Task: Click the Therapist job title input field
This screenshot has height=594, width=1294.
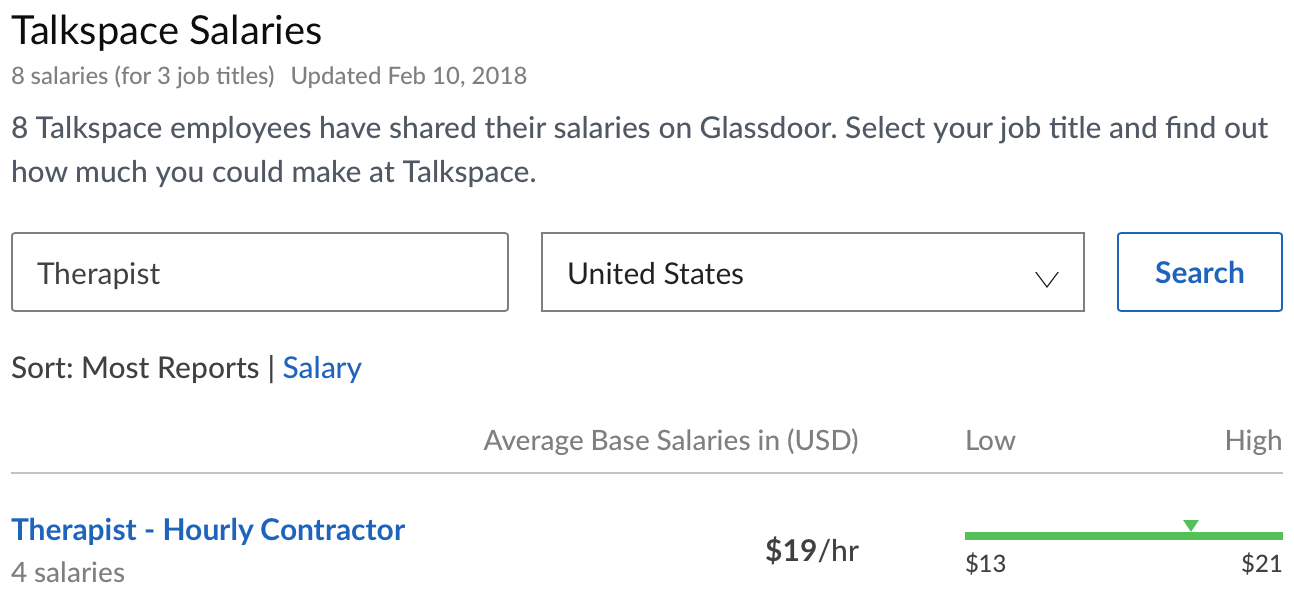Action: pyautogui.click(x=260, y=273)
